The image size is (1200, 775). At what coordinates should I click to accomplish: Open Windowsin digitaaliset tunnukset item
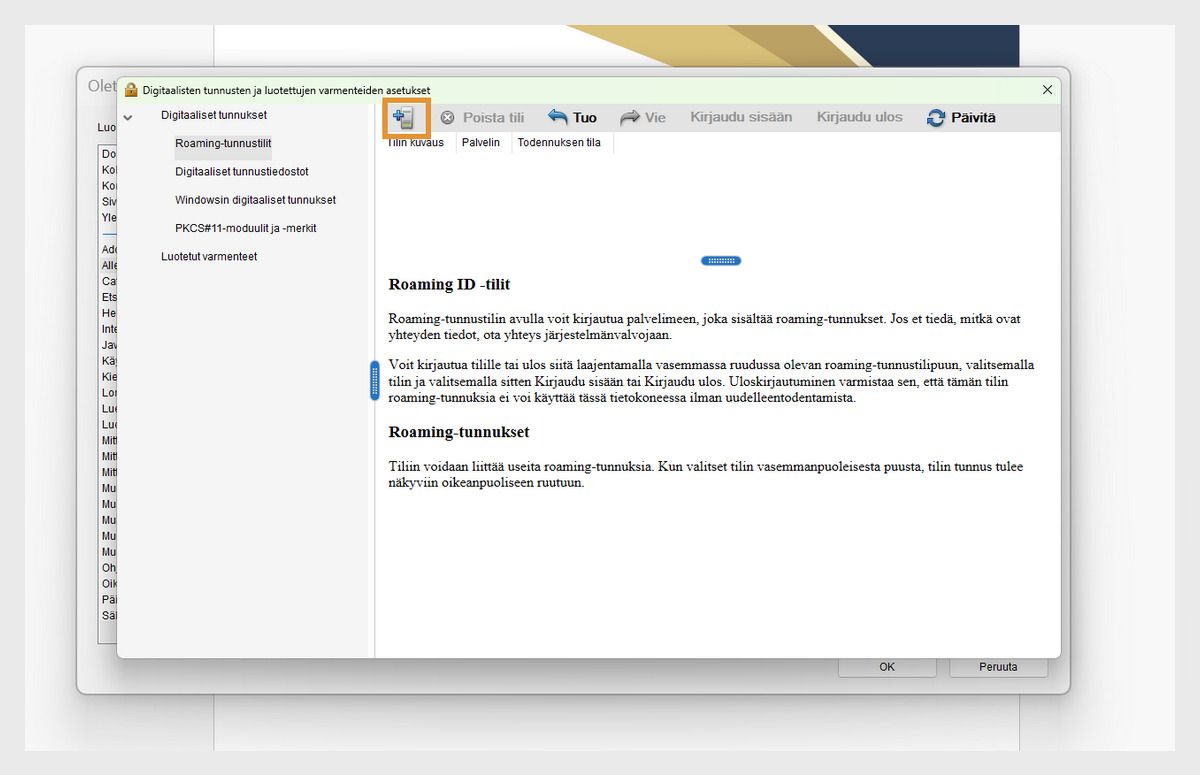click(255, 200)
